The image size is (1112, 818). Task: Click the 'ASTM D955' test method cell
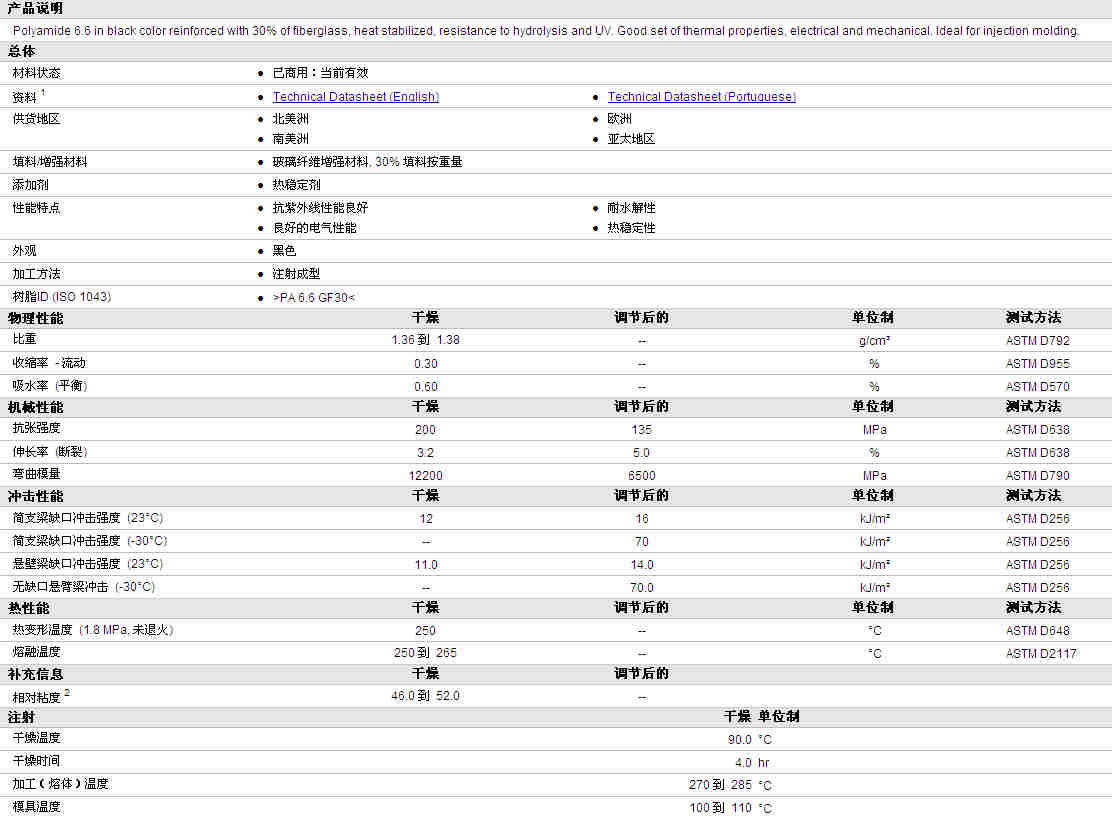[1038, 363]
